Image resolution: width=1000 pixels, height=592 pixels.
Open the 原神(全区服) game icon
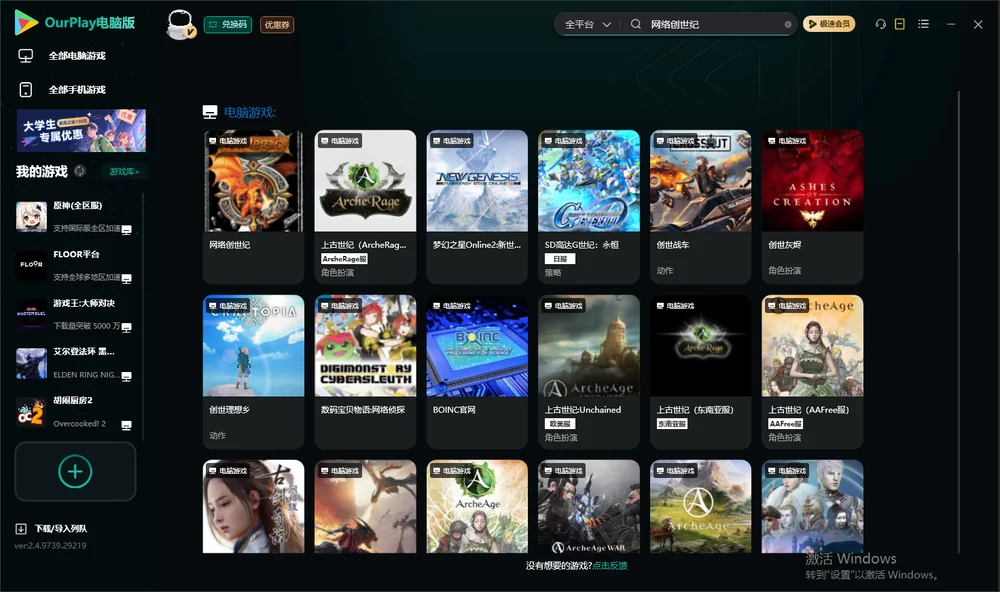(x=31, y=217)
